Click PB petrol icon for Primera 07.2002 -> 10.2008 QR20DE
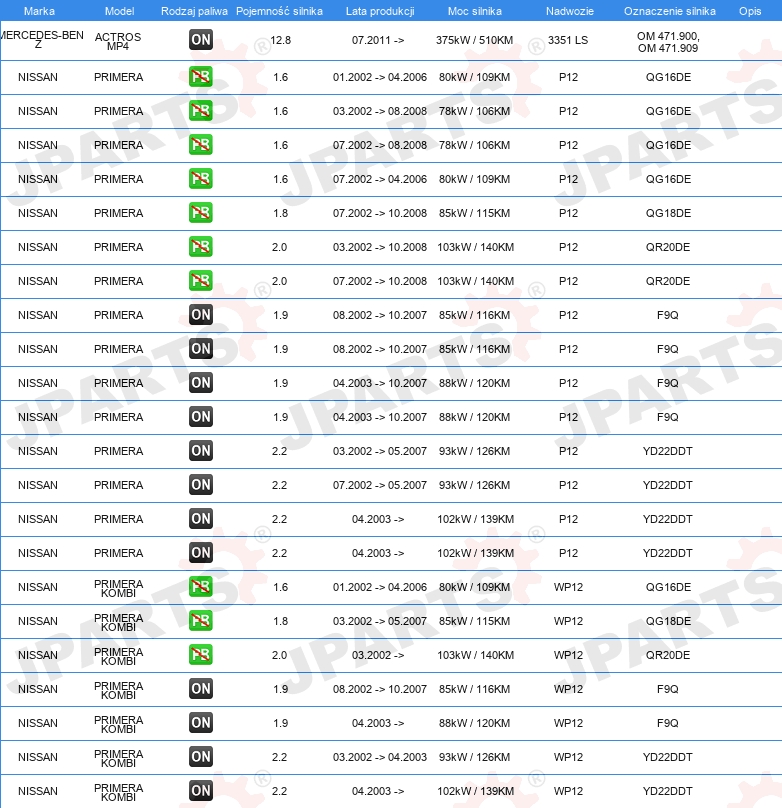Image resolution: width=782 pixels, height=808 pixels. 200,281
